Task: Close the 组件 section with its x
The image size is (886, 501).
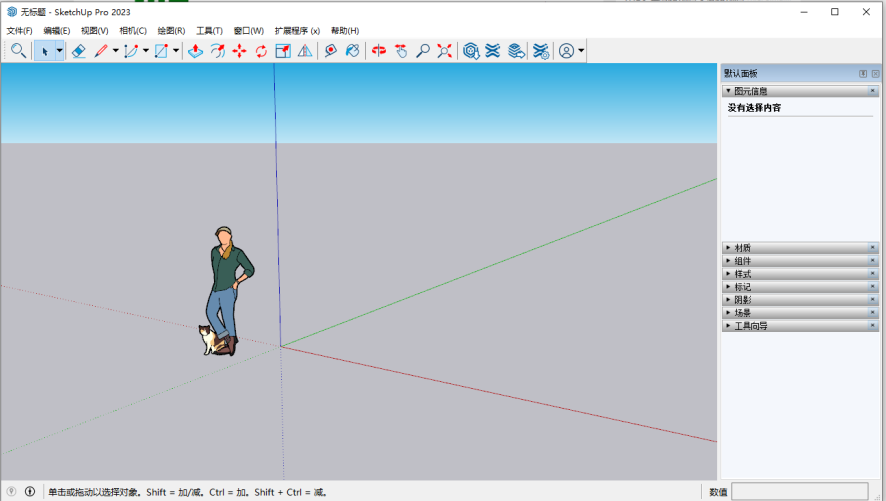Action: 872,260
